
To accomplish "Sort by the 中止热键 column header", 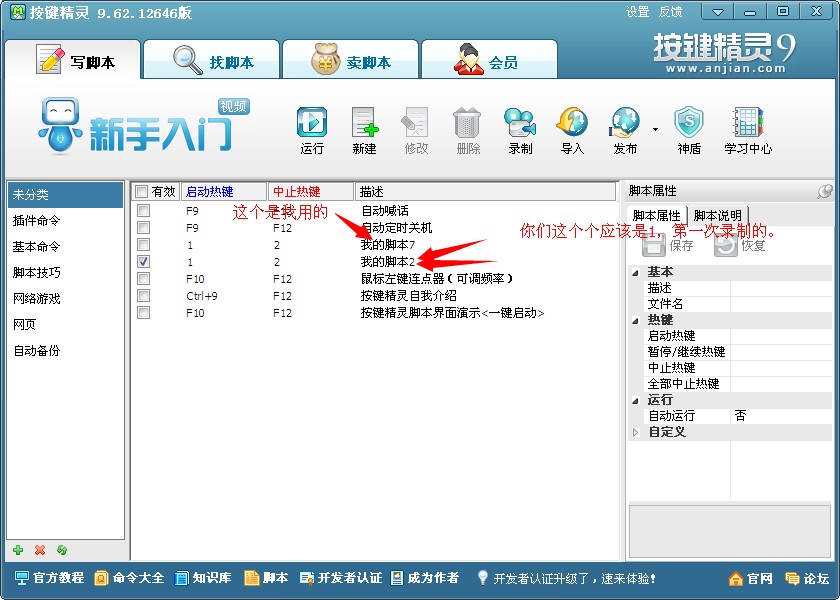I will pyautogui.click(x=311, y=192).
